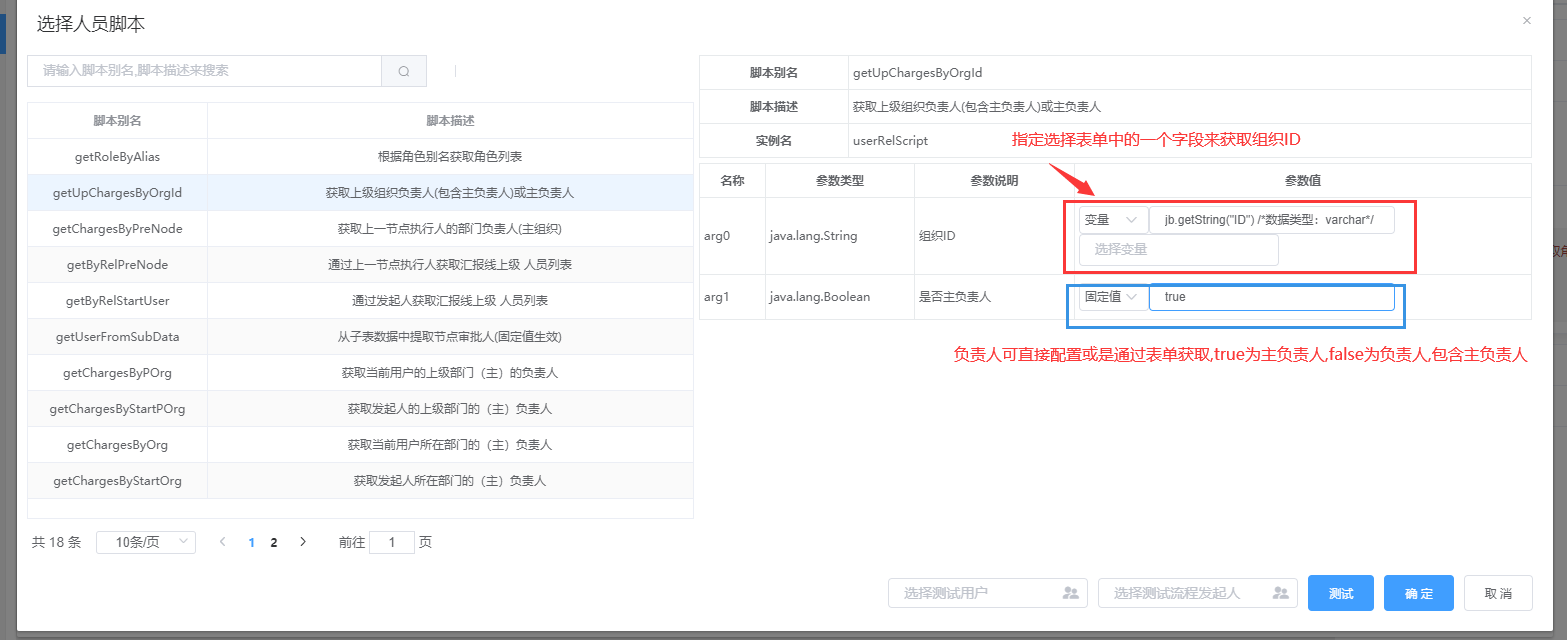Click the 脚本描述 column header in list
1567x640 pixels.
[450, 121]
